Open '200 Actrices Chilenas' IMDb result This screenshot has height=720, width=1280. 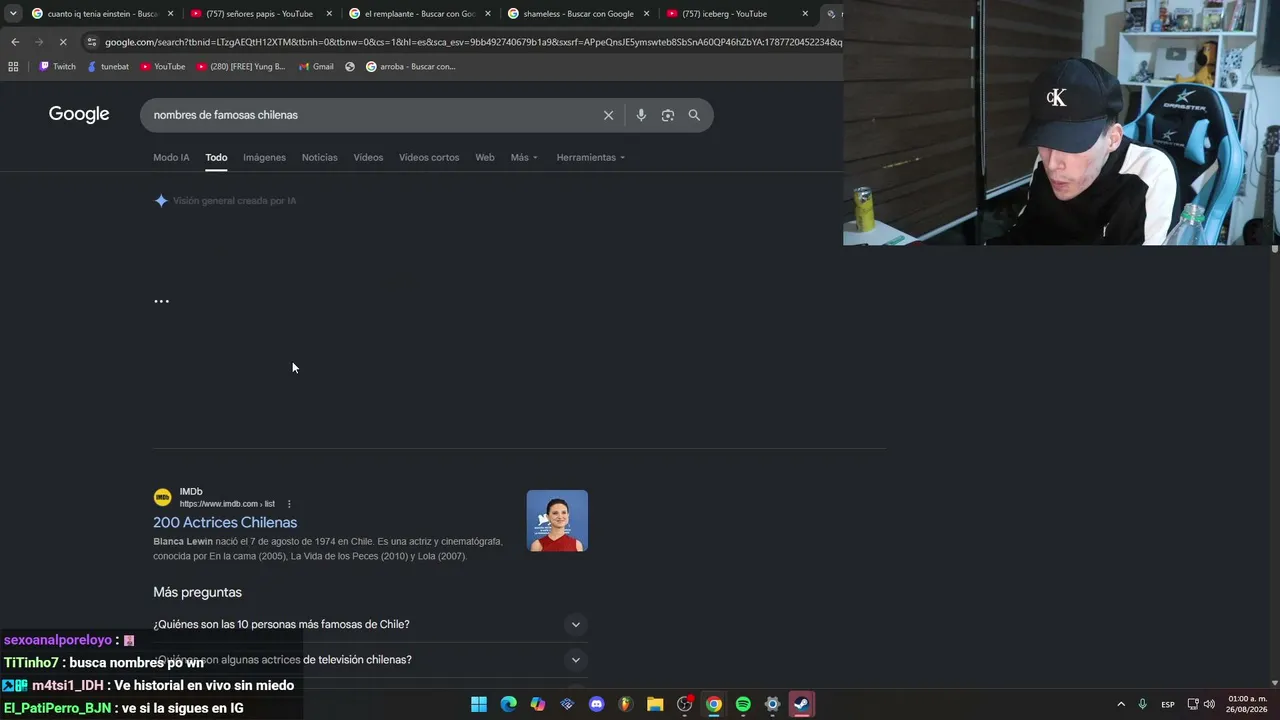click(x=225, y=522)
